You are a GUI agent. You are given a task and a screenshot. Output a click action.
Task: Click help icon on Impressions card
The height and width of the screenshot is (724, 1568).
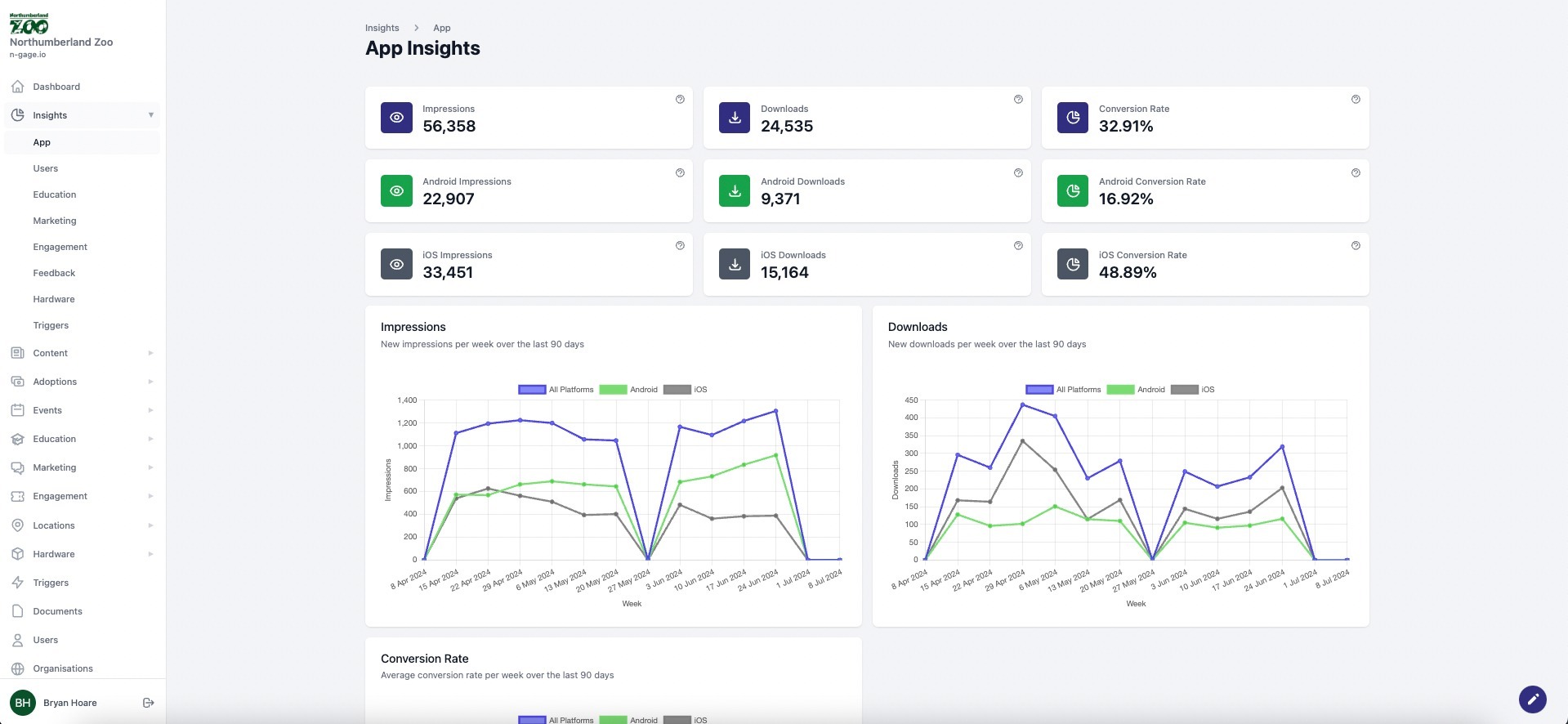pyautogui.click(x=680, y=100)
